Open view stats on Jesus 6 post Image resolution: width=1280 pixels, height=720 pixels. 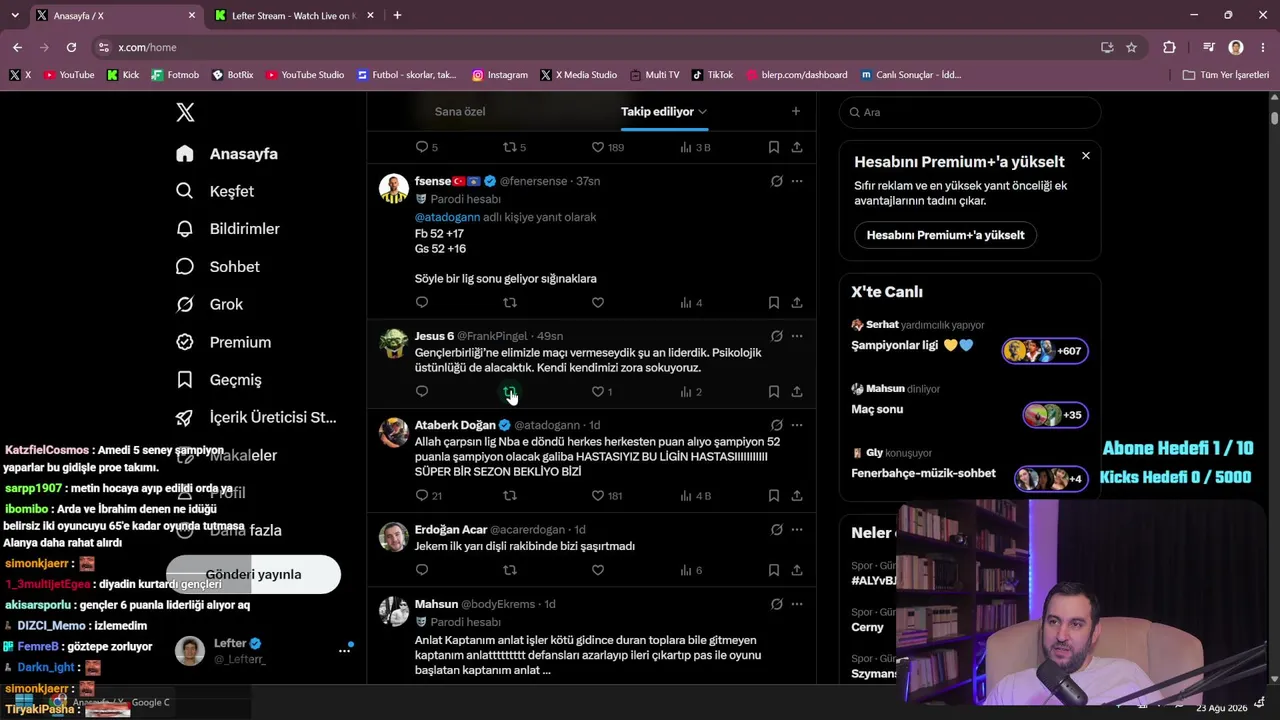point(691,392)
